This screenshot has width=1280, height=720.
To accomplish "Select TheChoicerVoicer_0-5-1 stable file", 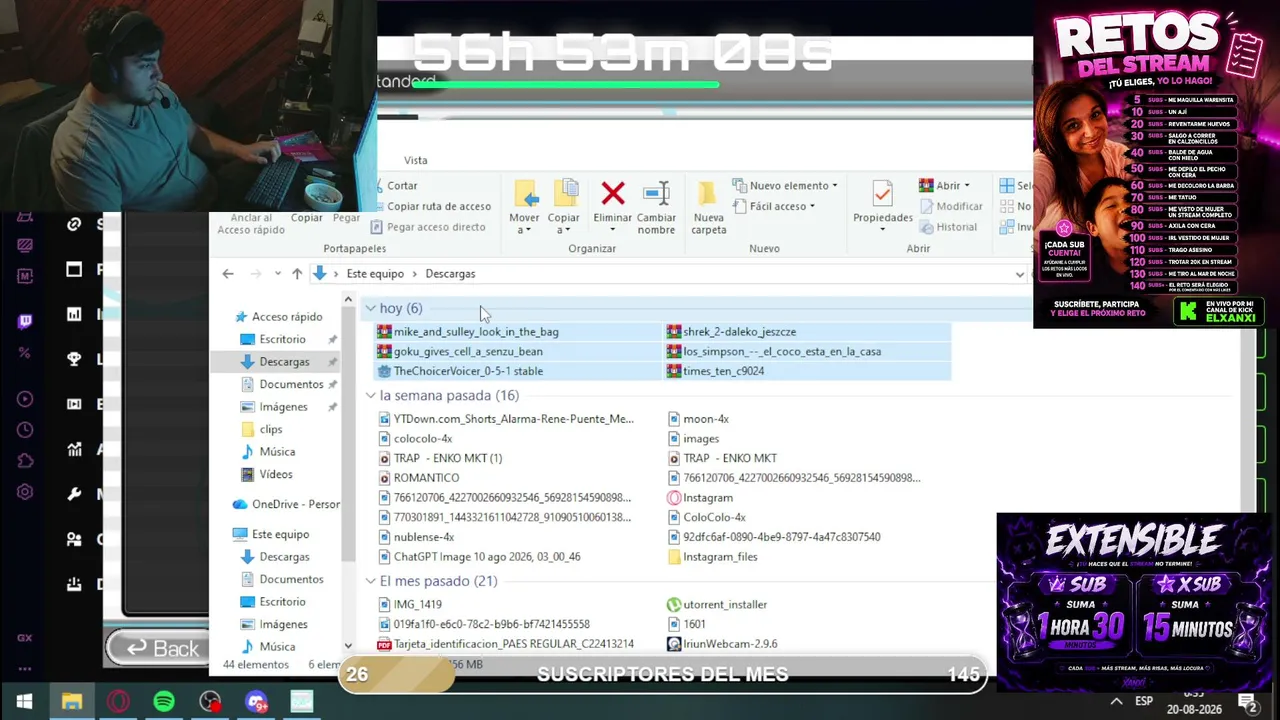I will (459, 371).
